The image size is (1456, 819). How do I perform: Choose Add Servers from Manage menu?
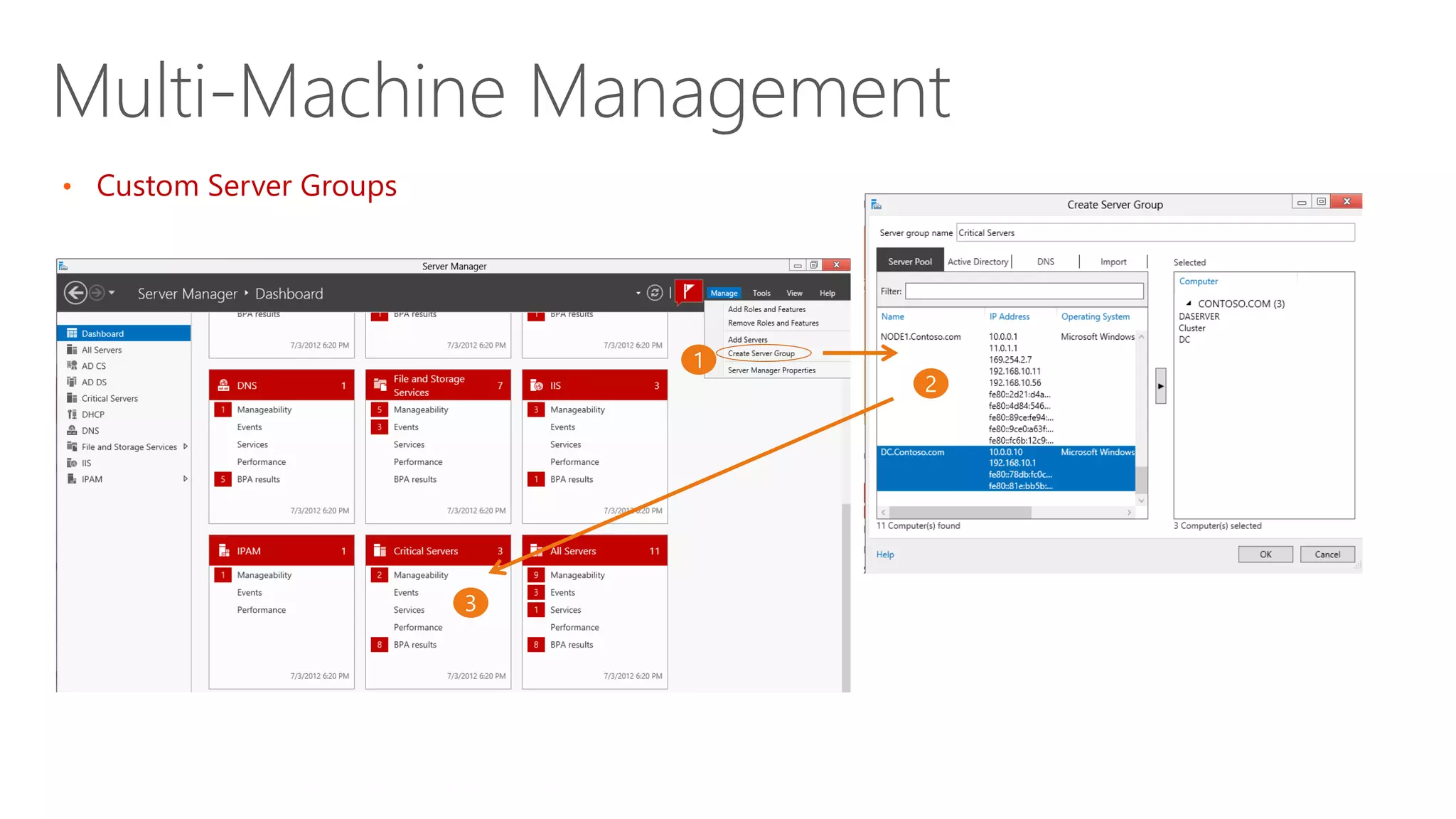tap(747, 340)
